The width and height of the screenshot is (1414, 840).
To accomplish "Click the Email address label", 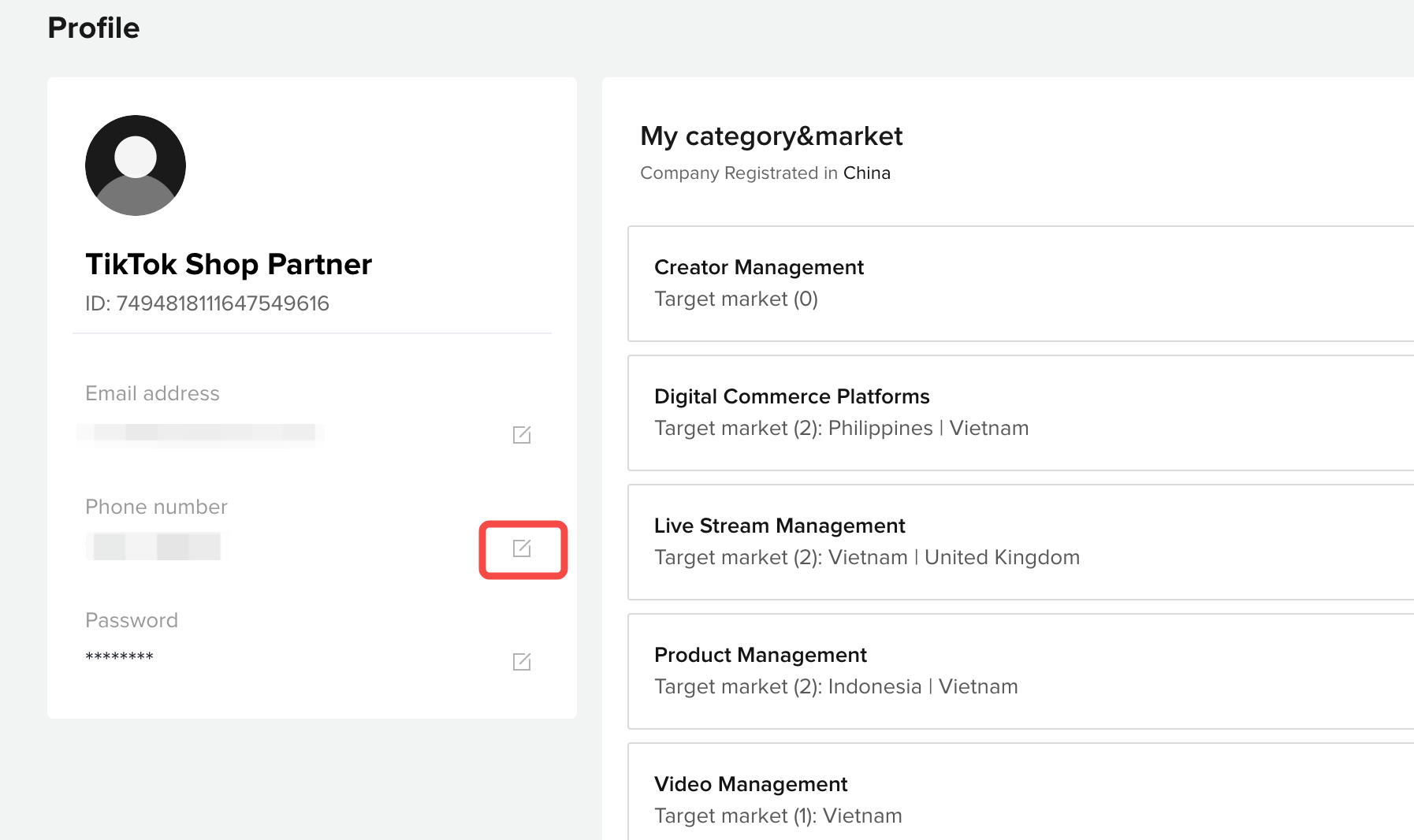I will pos(152,393).
